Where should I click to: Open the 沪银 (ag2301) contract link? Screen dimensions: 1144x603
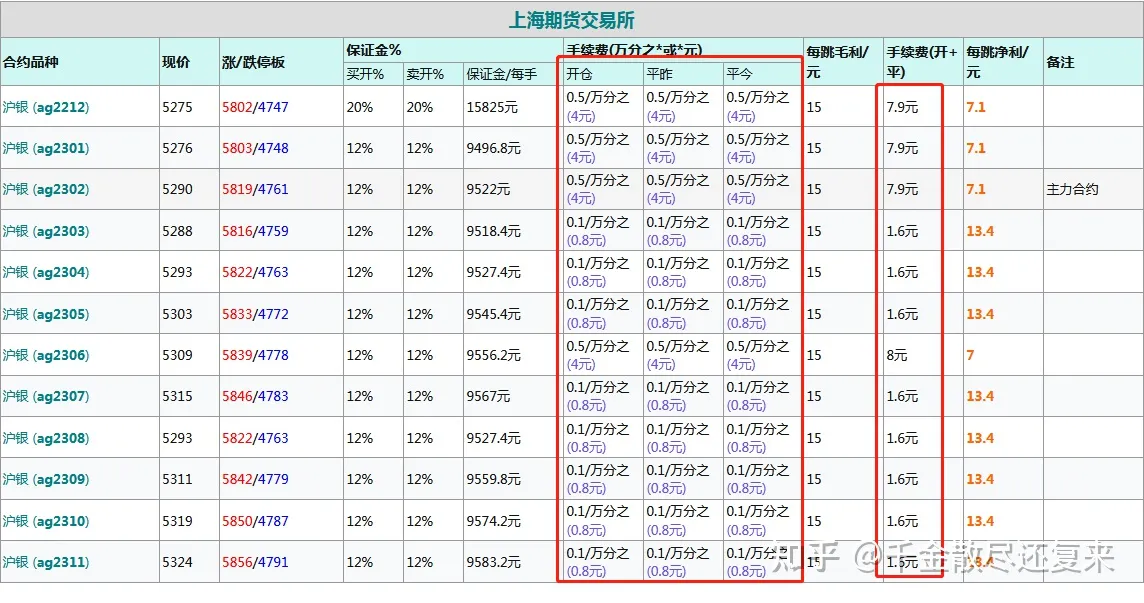pos(45,148)
